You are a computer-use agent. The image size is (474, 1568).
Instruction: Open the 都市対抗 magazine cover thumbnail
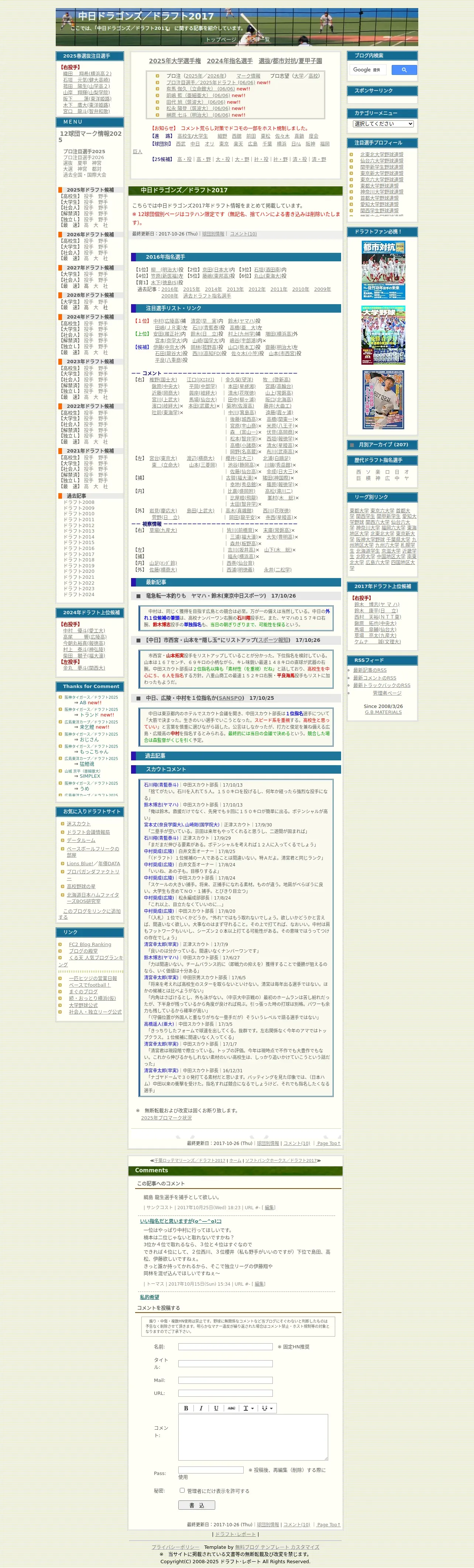(383, 270)
